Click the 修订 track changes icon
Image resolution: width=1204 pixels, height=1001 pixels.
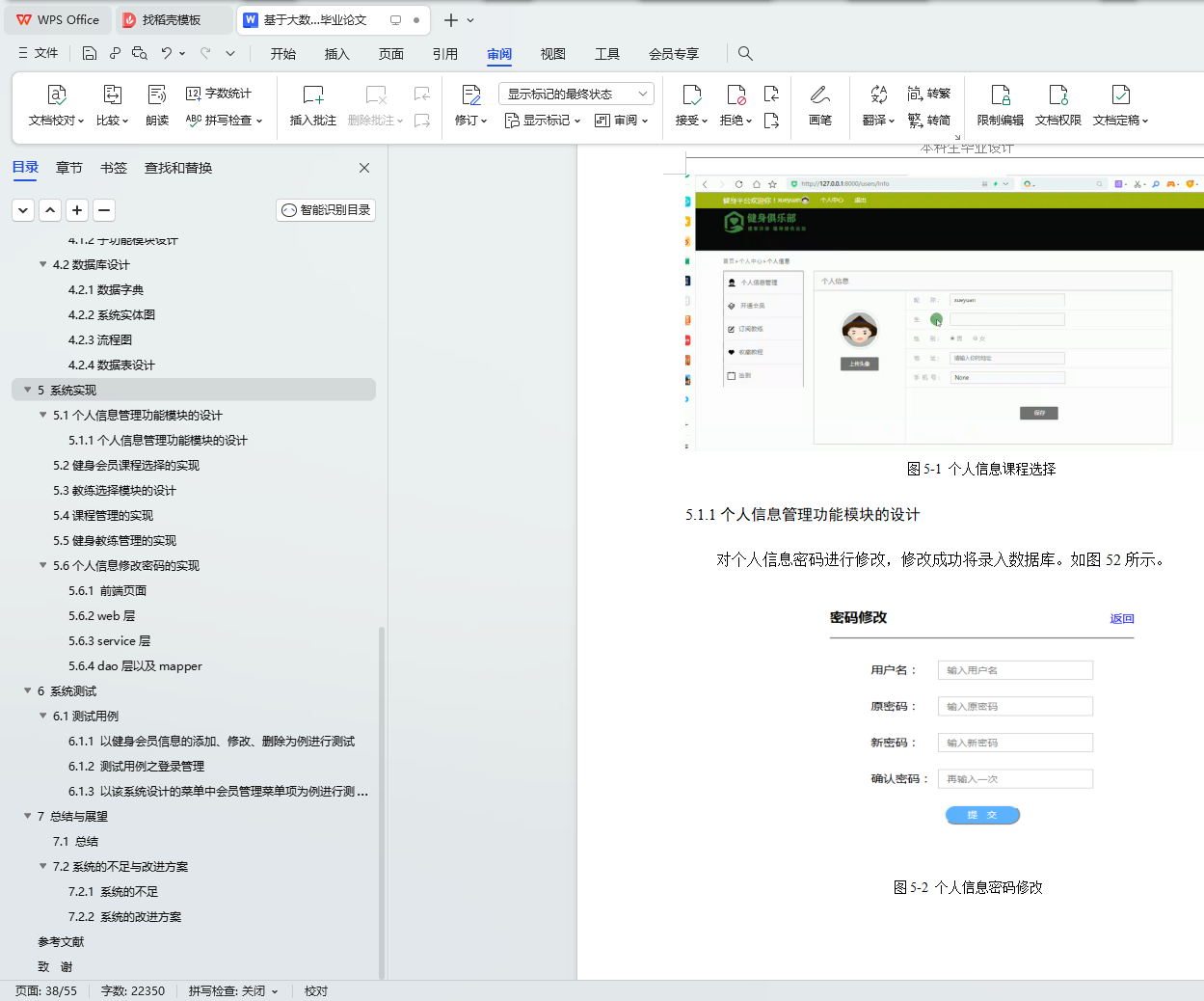coord(470,95)
